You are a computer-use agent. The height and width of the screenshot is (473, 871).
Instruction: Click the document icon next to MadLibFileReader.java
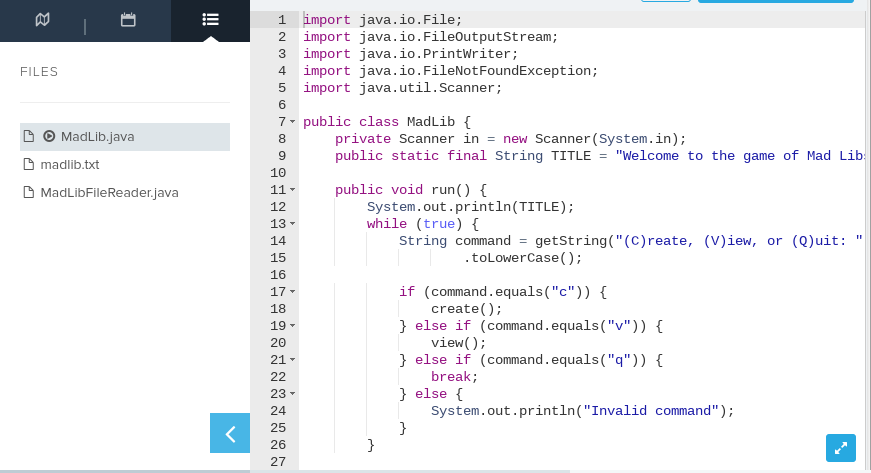(28, 192)
